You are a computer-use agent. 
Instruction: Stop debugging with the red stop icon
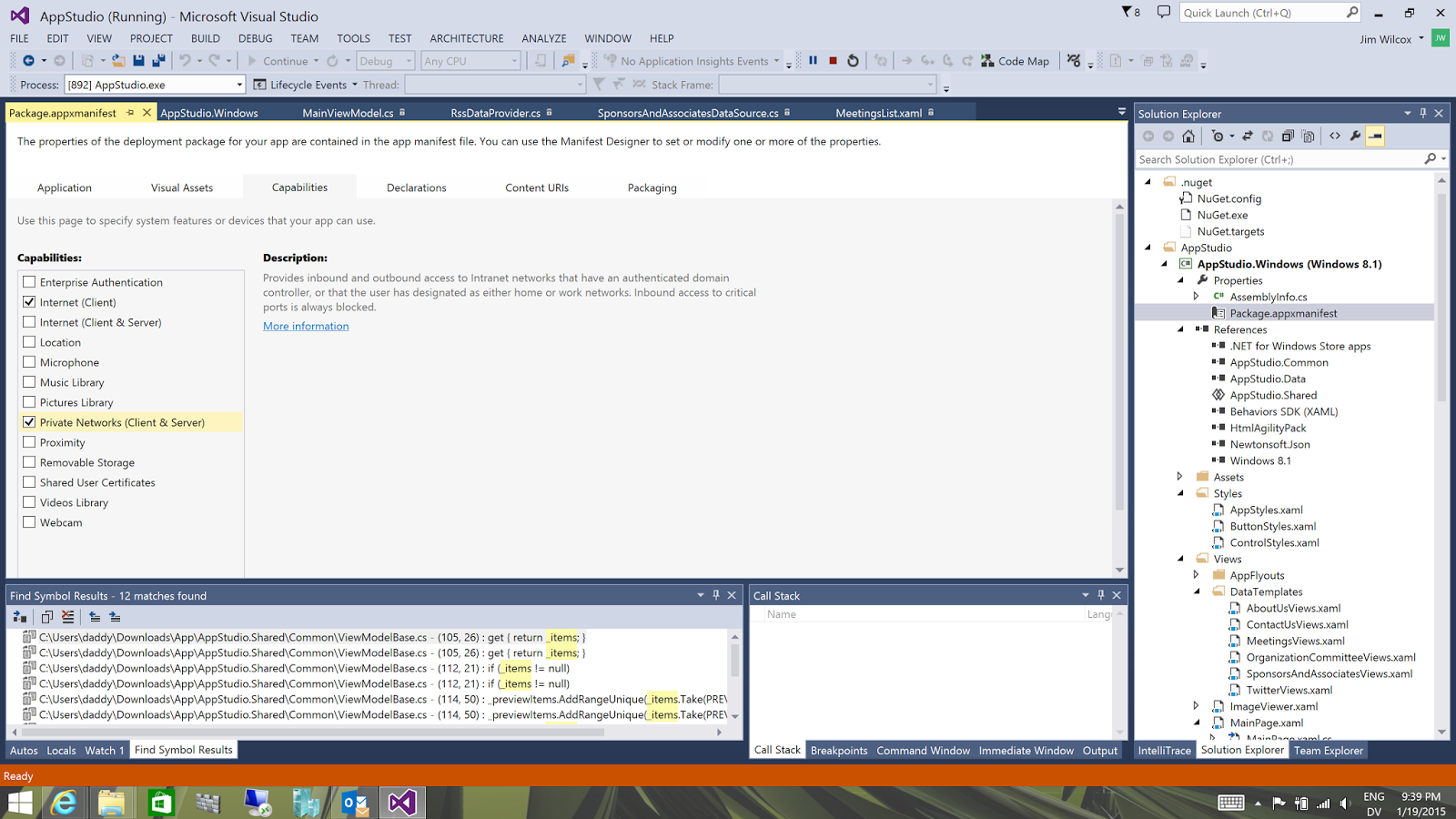(x=833, y=61)
